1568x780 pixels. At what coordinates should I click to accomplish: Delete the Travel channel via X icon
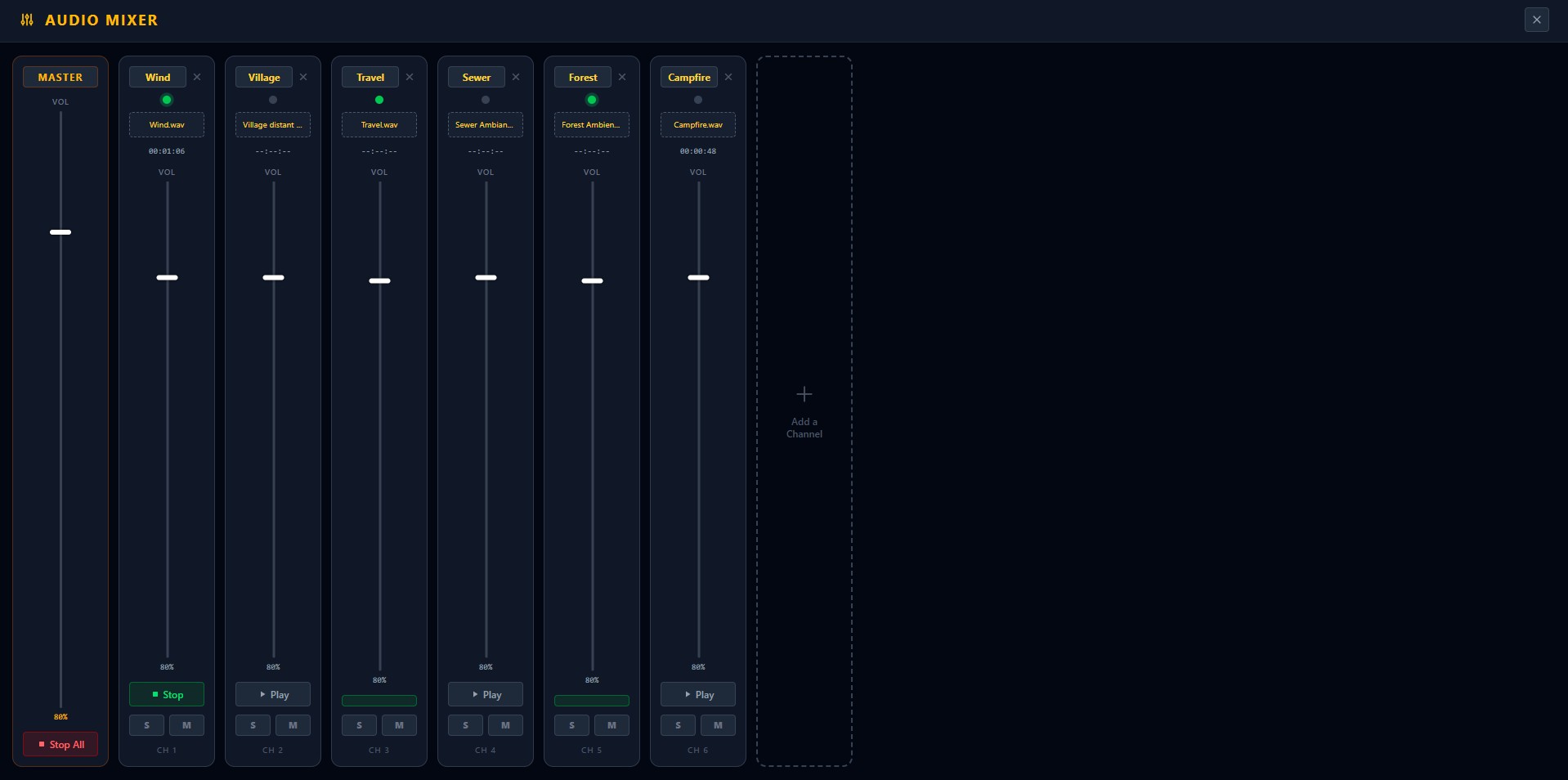point(410,77)
